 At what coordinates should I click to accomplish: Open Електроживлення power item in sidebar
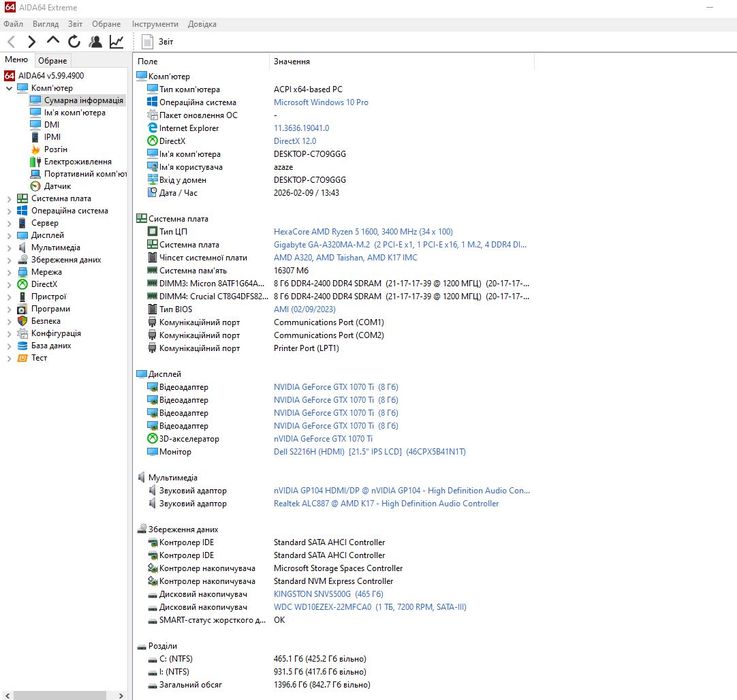pyautogui.click(x=77, y=161)
